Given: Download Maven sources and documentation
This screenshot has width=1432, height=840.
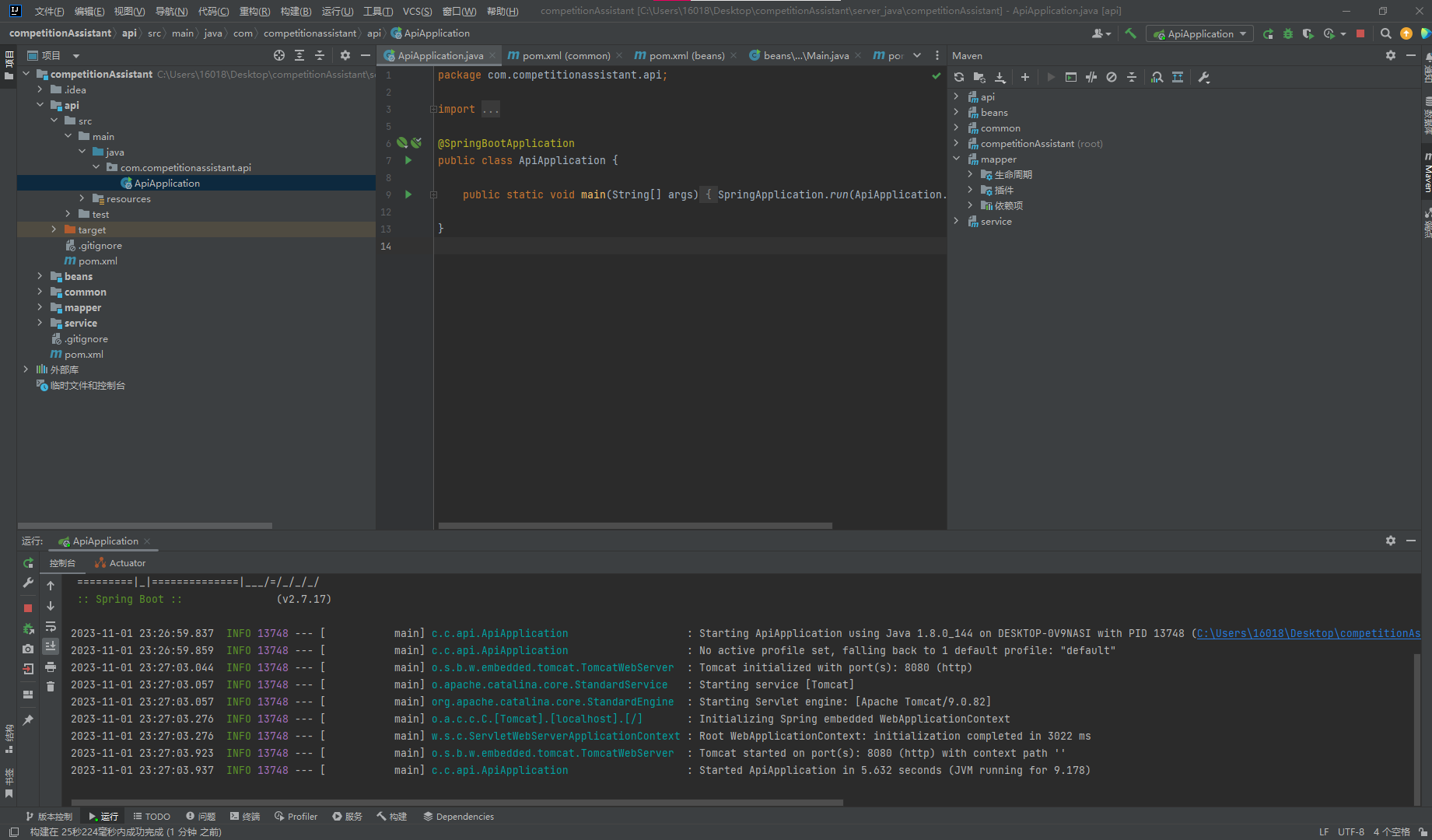Looking at the screenshot, I should [x=1000, y=77].
